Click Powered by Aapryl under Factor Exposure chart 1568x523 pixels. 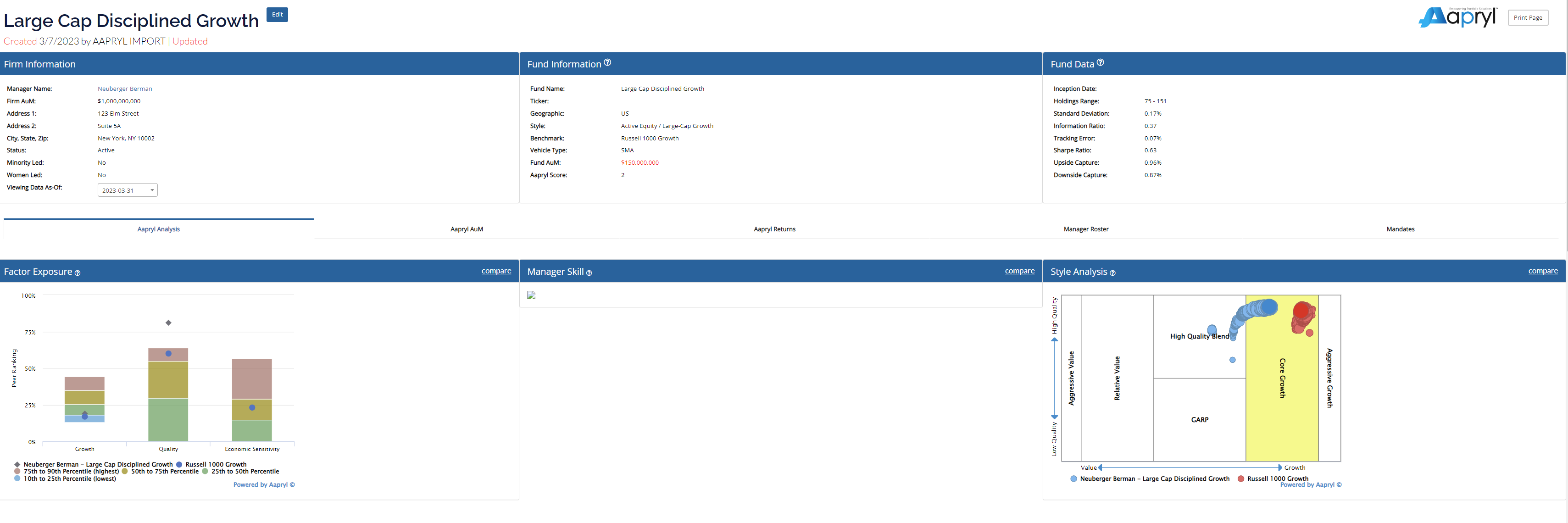[264, 484]
